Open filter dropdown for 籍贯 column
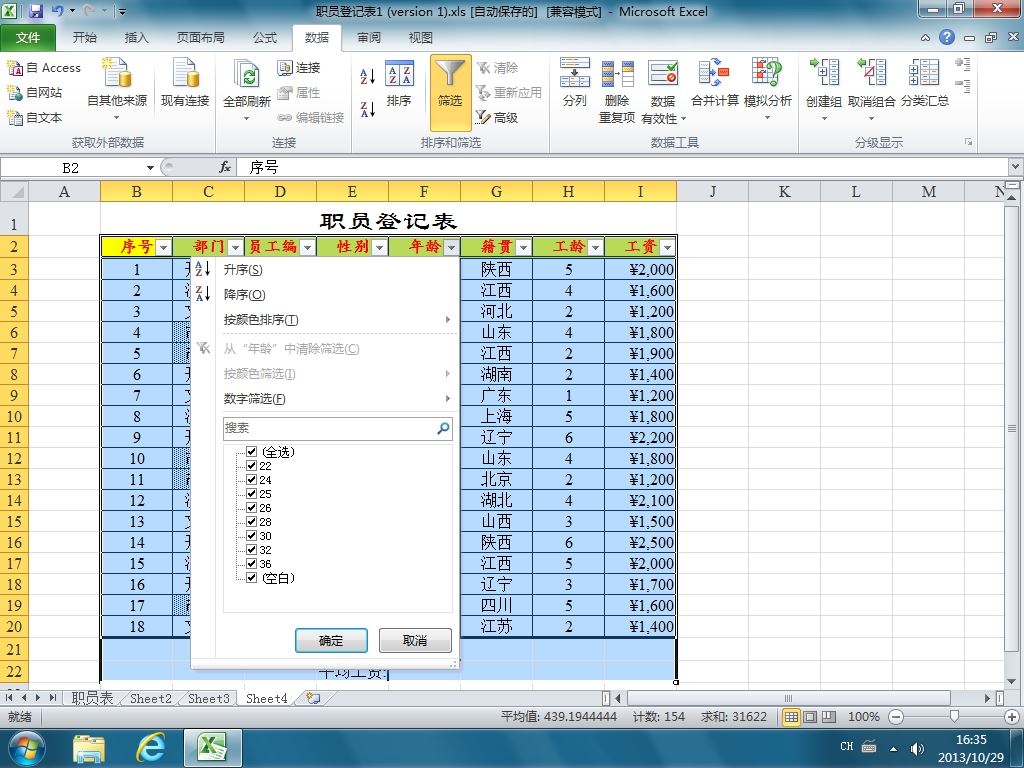The image size is (1024, 768). click(523, 248)
